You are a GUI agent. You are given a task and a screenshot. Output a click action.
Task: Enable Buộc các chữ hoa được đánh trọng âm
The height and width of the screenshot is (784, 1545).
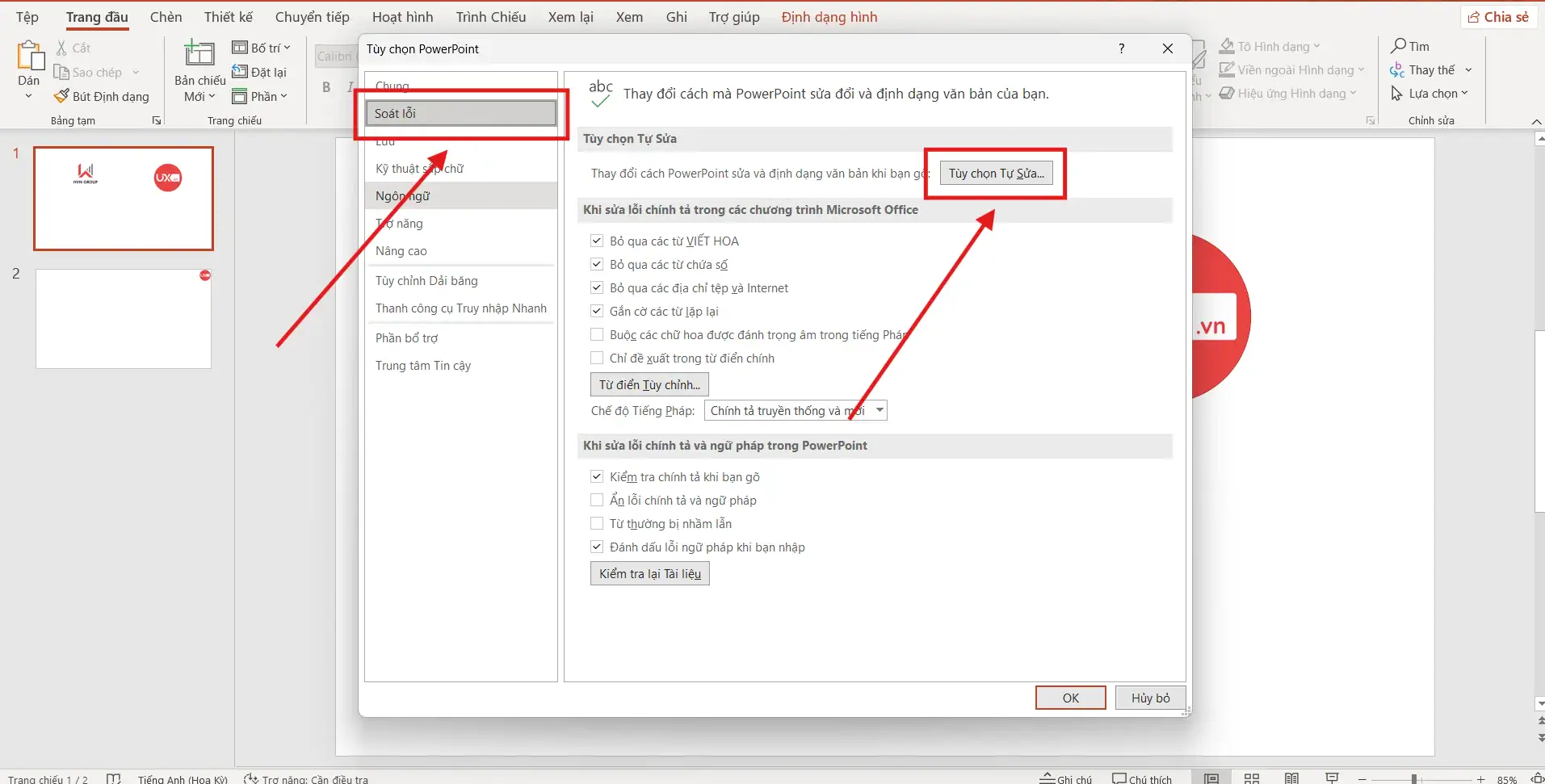pos(597,334)
